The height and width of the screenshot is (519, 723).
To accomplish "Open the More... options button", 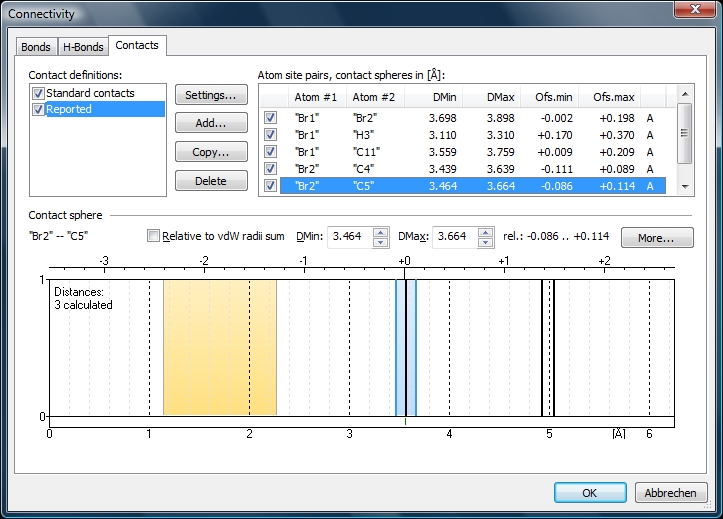I will [x=657, y=238].
